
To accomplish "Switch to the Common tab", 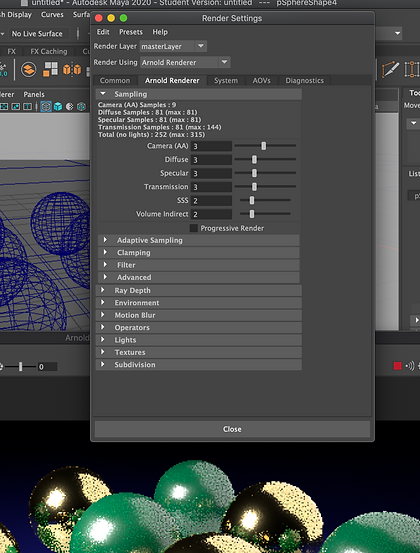I will point(115,80).
